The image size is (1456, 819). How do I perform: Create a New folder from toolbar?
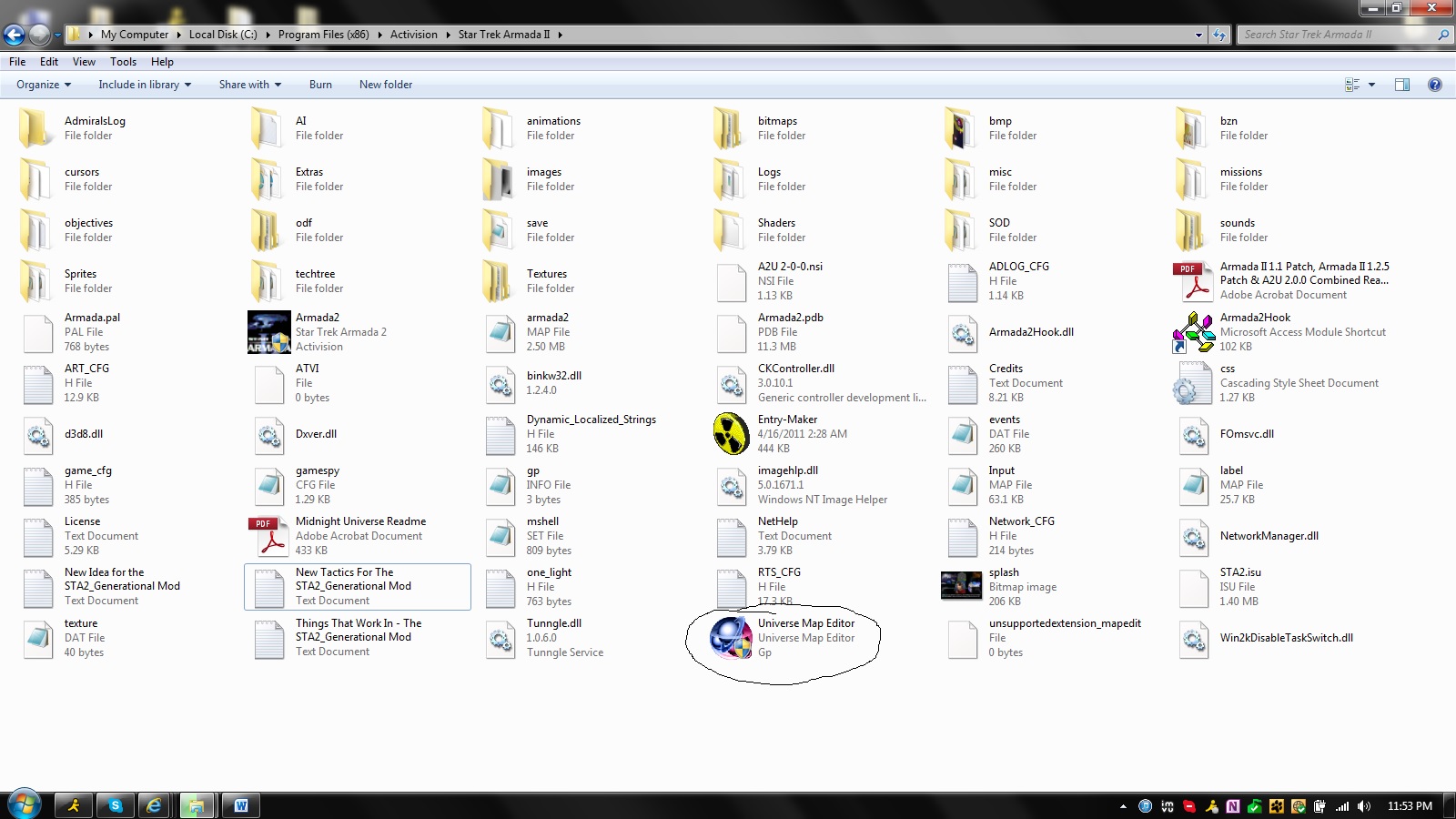tap(386, 85)
